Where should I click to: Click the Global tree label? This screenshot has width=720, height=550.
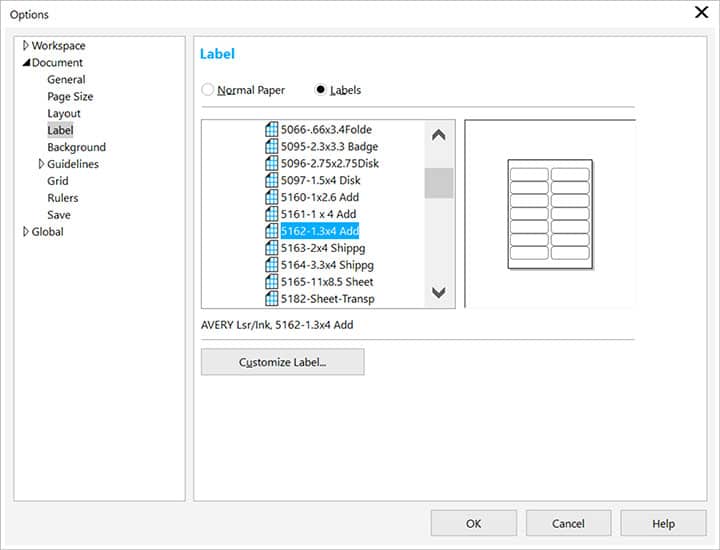click(48, 231)
